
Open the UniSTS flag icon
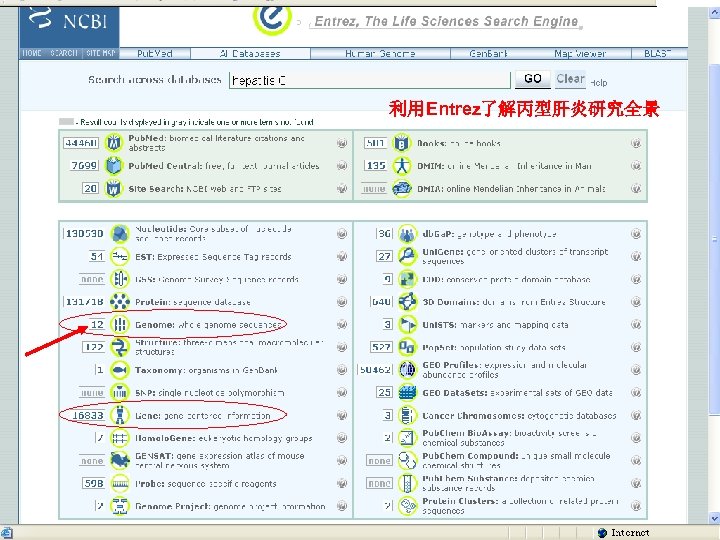tap(407, 324)
